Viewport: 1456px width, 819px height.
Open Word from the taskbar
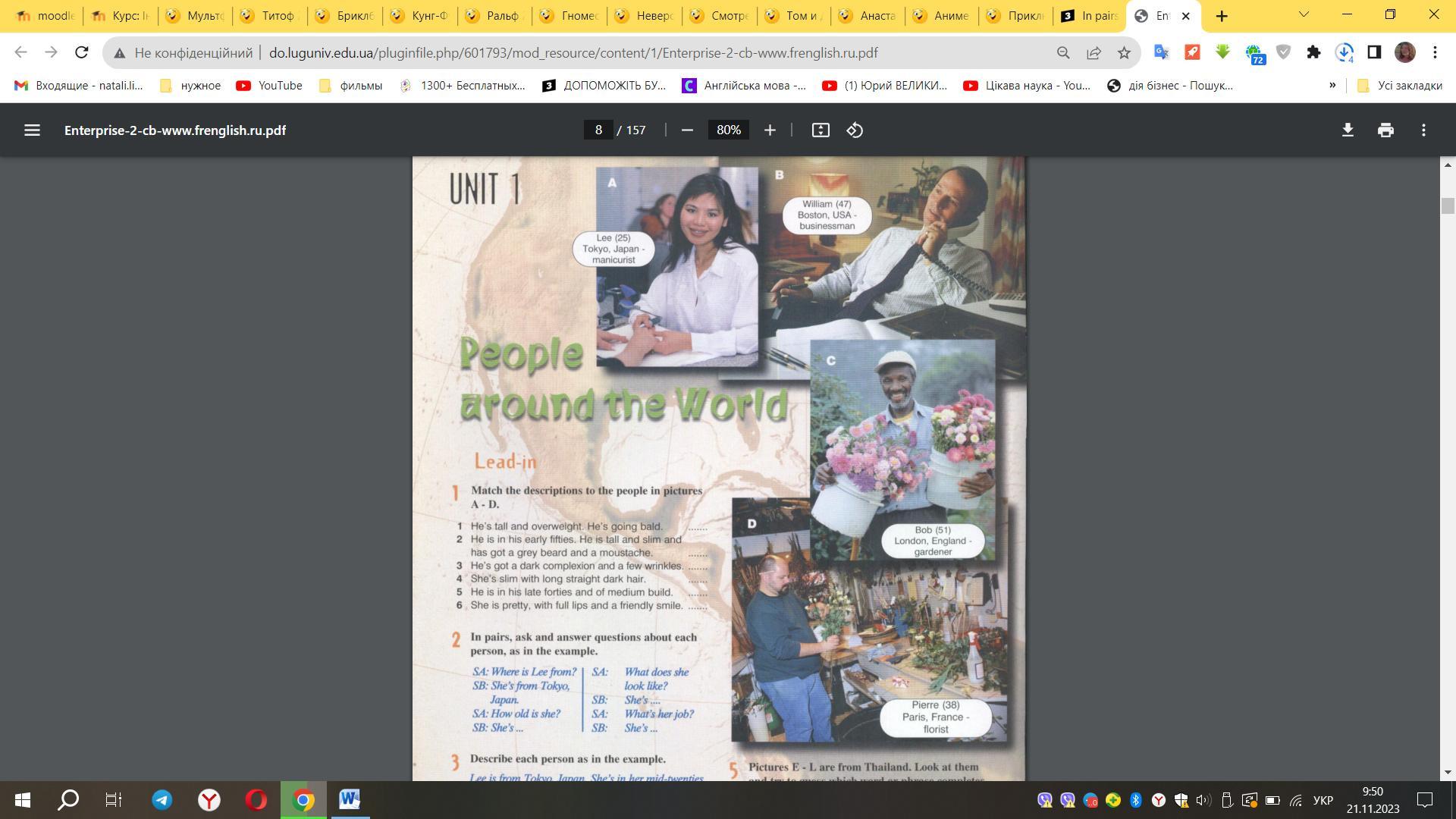pyautogui.click(x=350, y=800)
